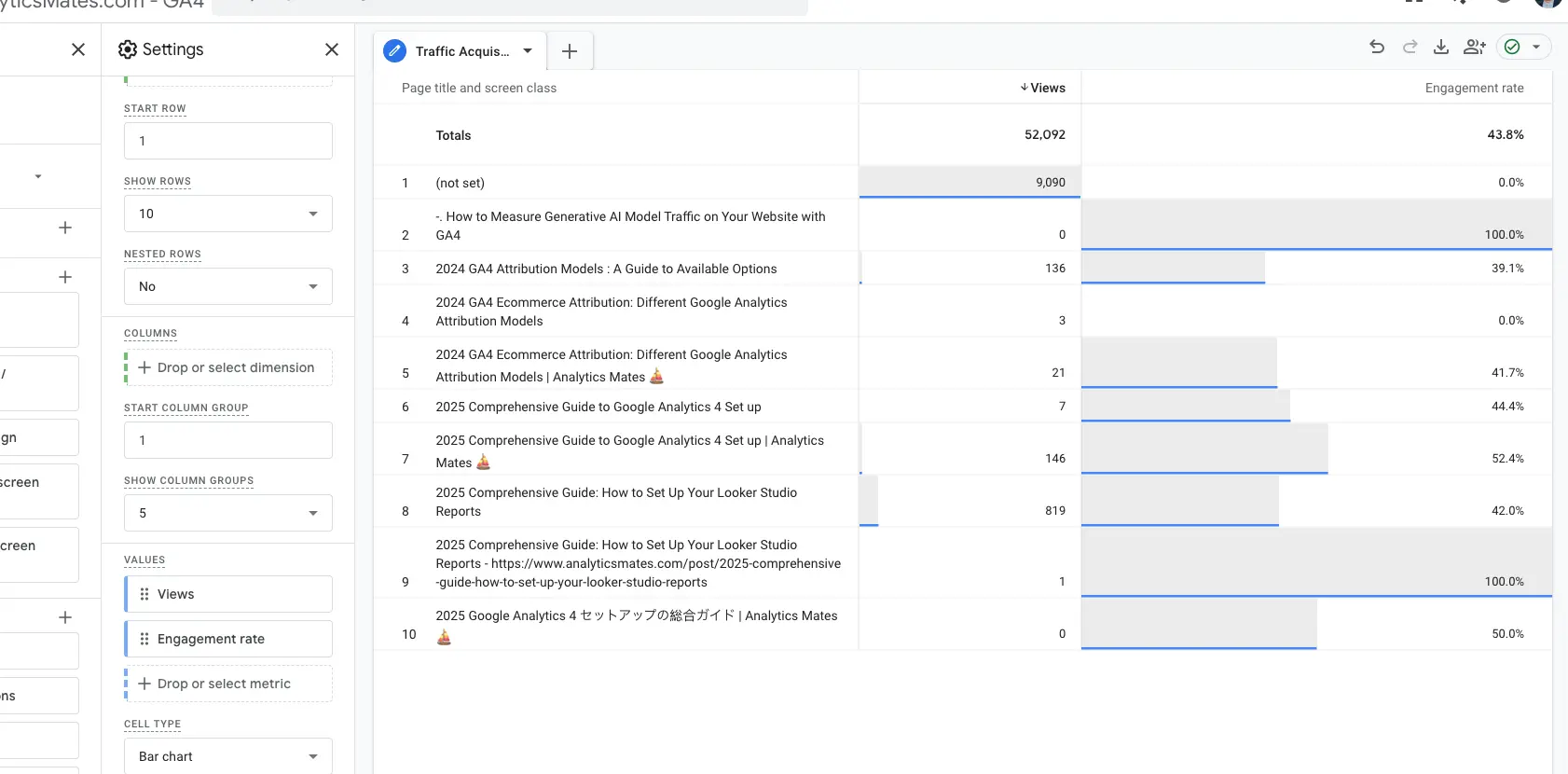Click the Show Rows label

point(158,181)
